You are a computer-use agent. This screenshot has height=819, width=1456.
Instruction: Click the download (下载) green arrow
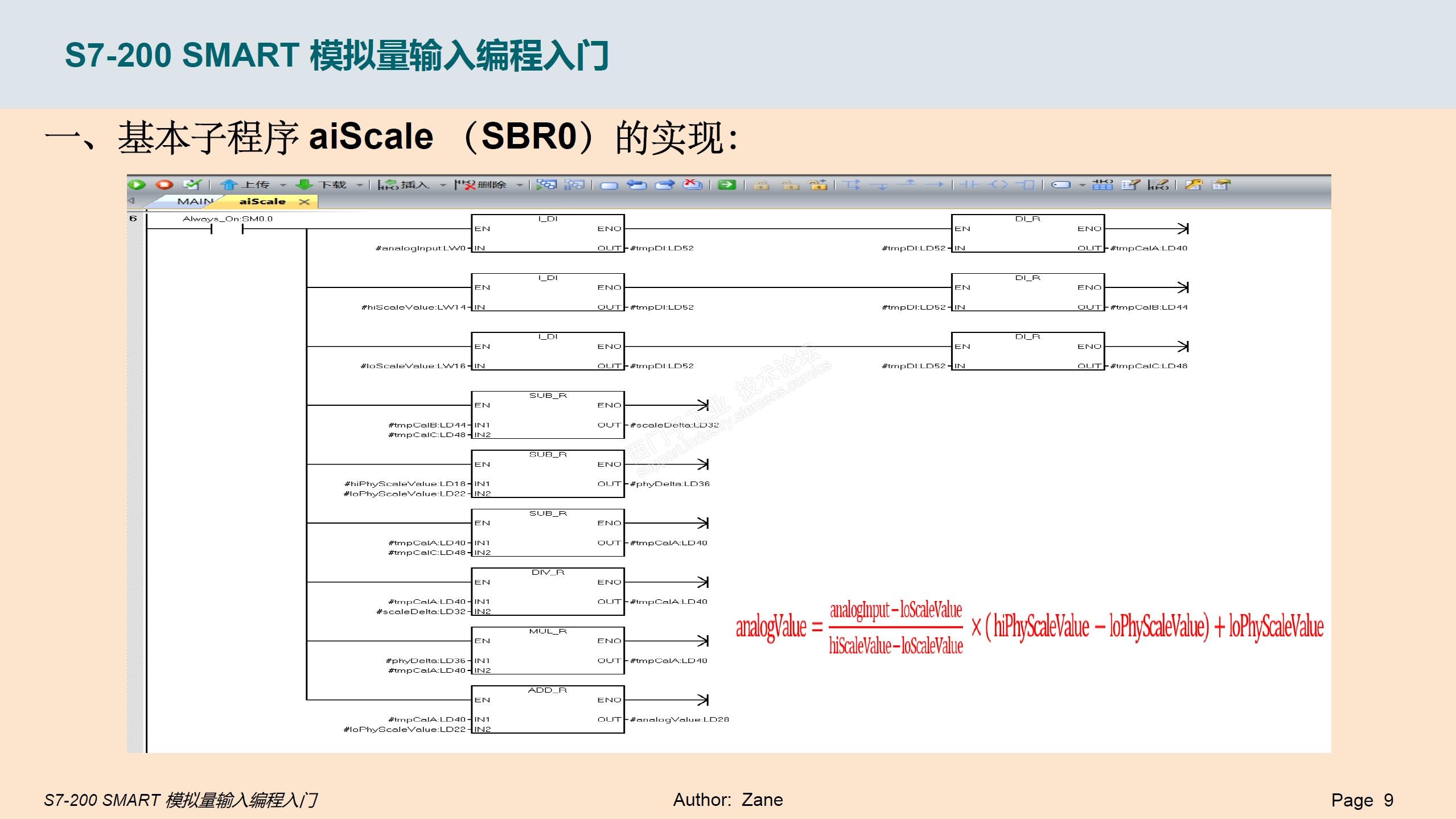click(305, 184)
